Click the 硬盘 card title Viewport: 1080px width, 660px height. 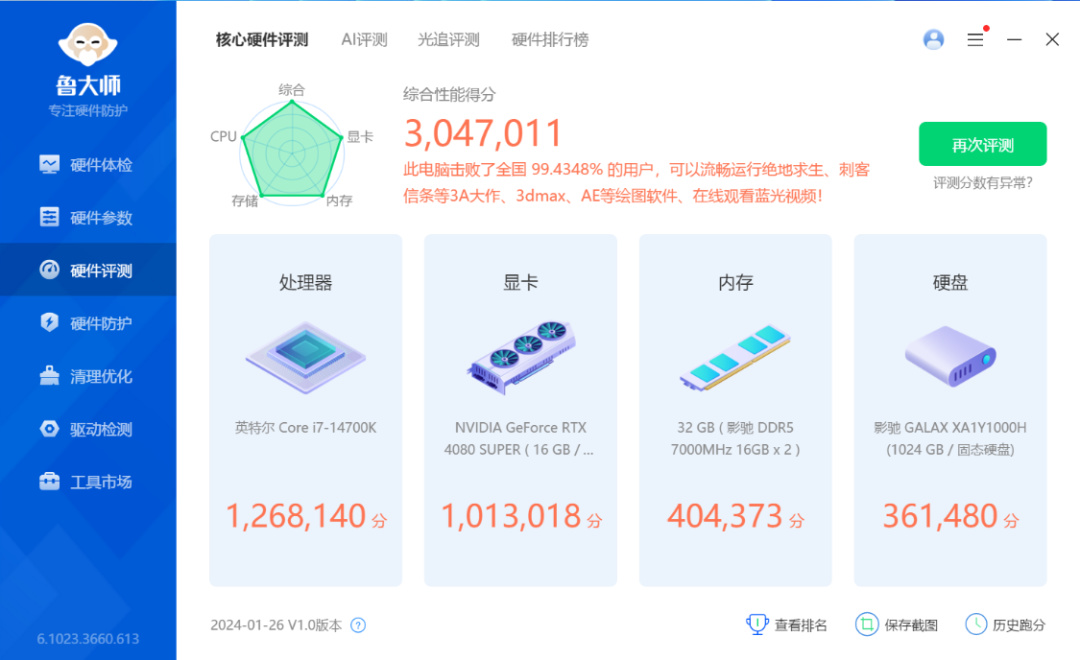(950, 282)
